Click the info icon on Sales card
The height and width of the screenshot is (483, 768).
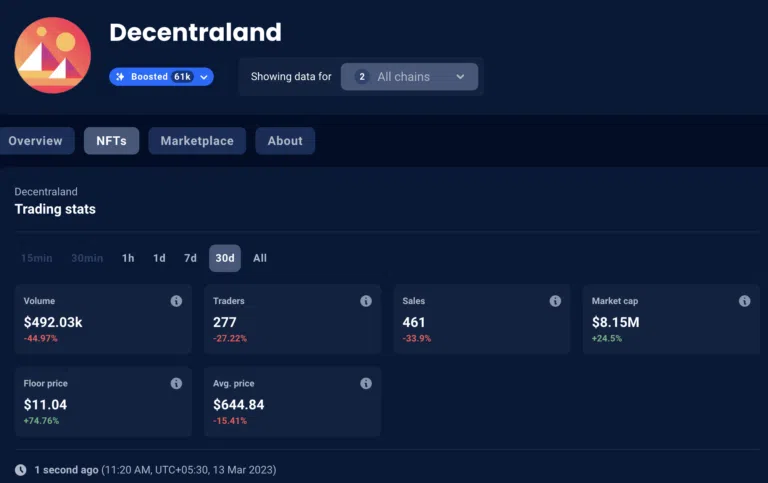[x=555, y=301]
